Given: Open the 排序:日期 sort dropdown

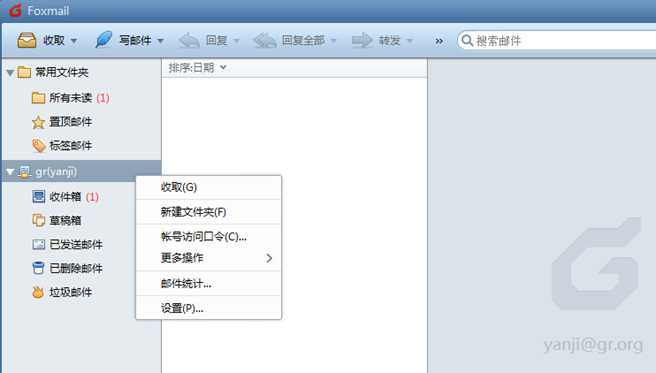Looking at the screenshot, I should coord(197,67).
